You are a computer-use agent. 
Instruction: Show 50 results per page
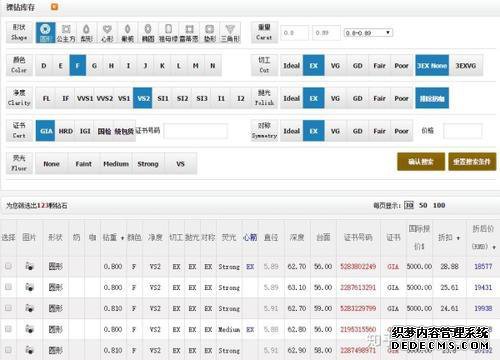(x=423, y=205)
